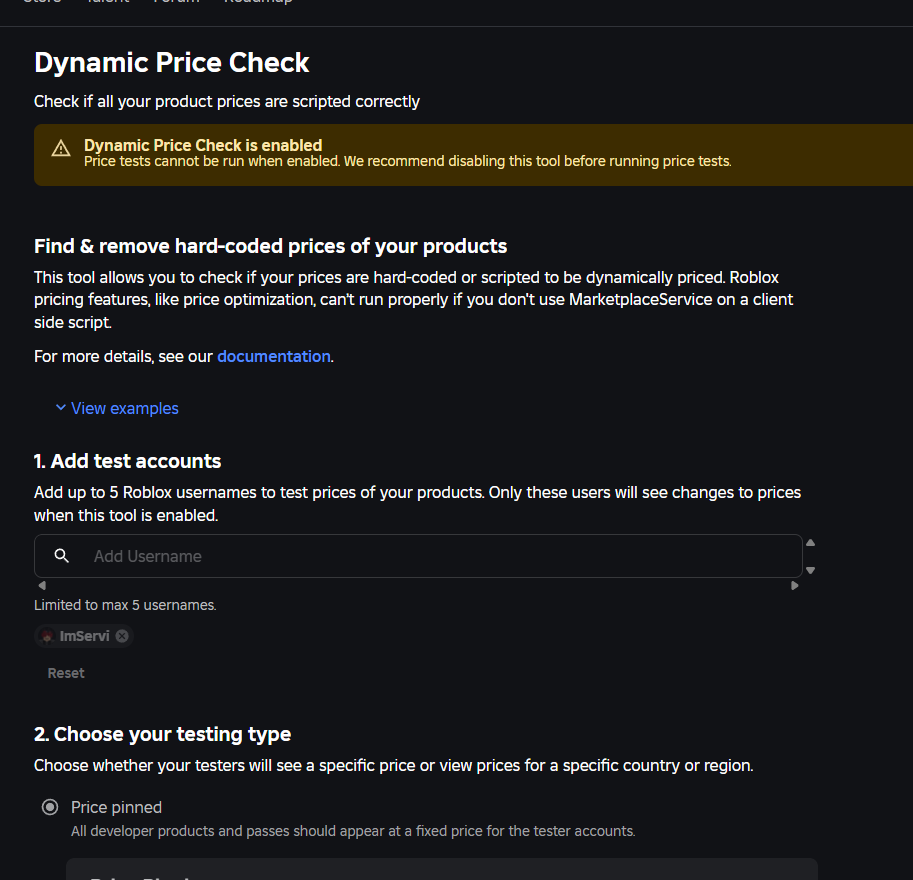Click the scroll right arrow below the username field
The height and width of the screenshot is (880, 913).
point(795,585)
